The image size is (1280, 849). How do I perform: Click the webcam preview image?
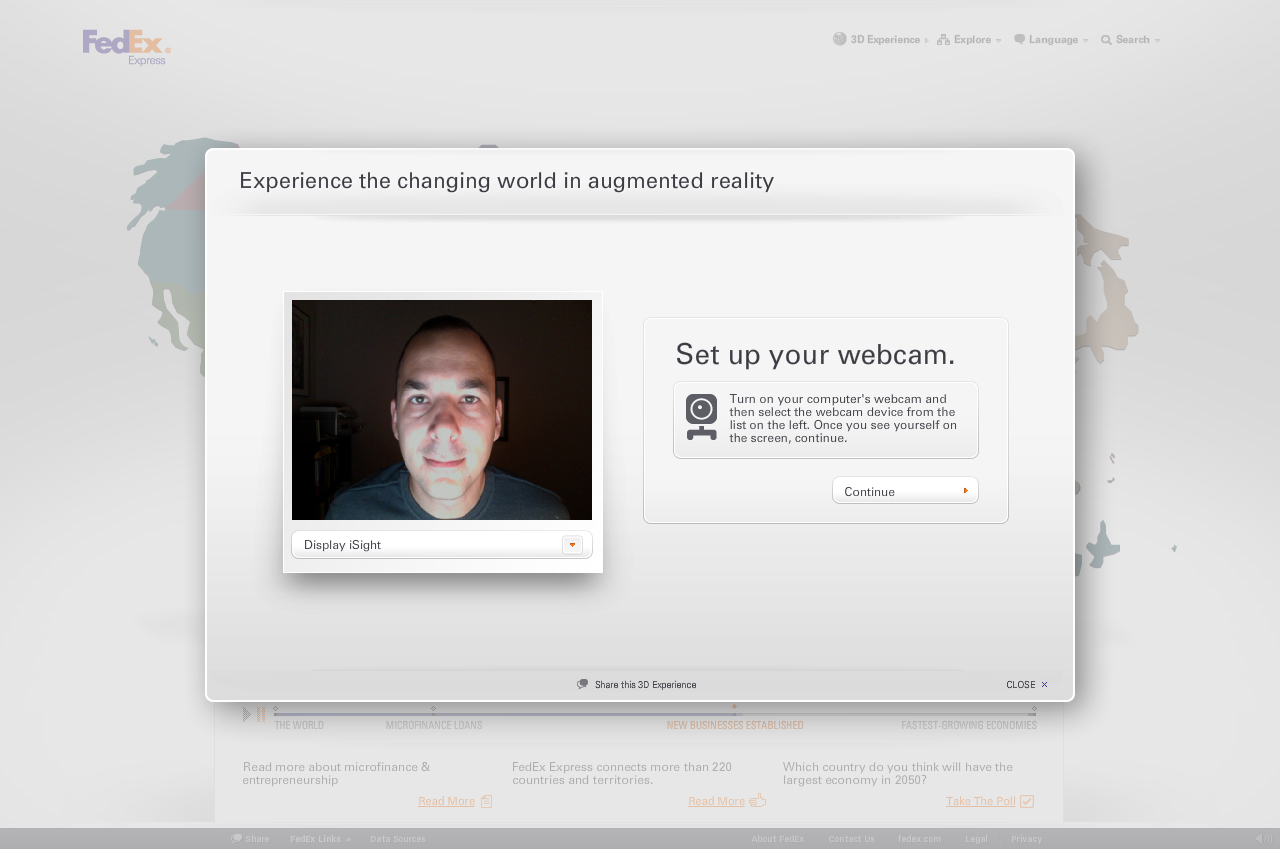[x=442, y=410]
